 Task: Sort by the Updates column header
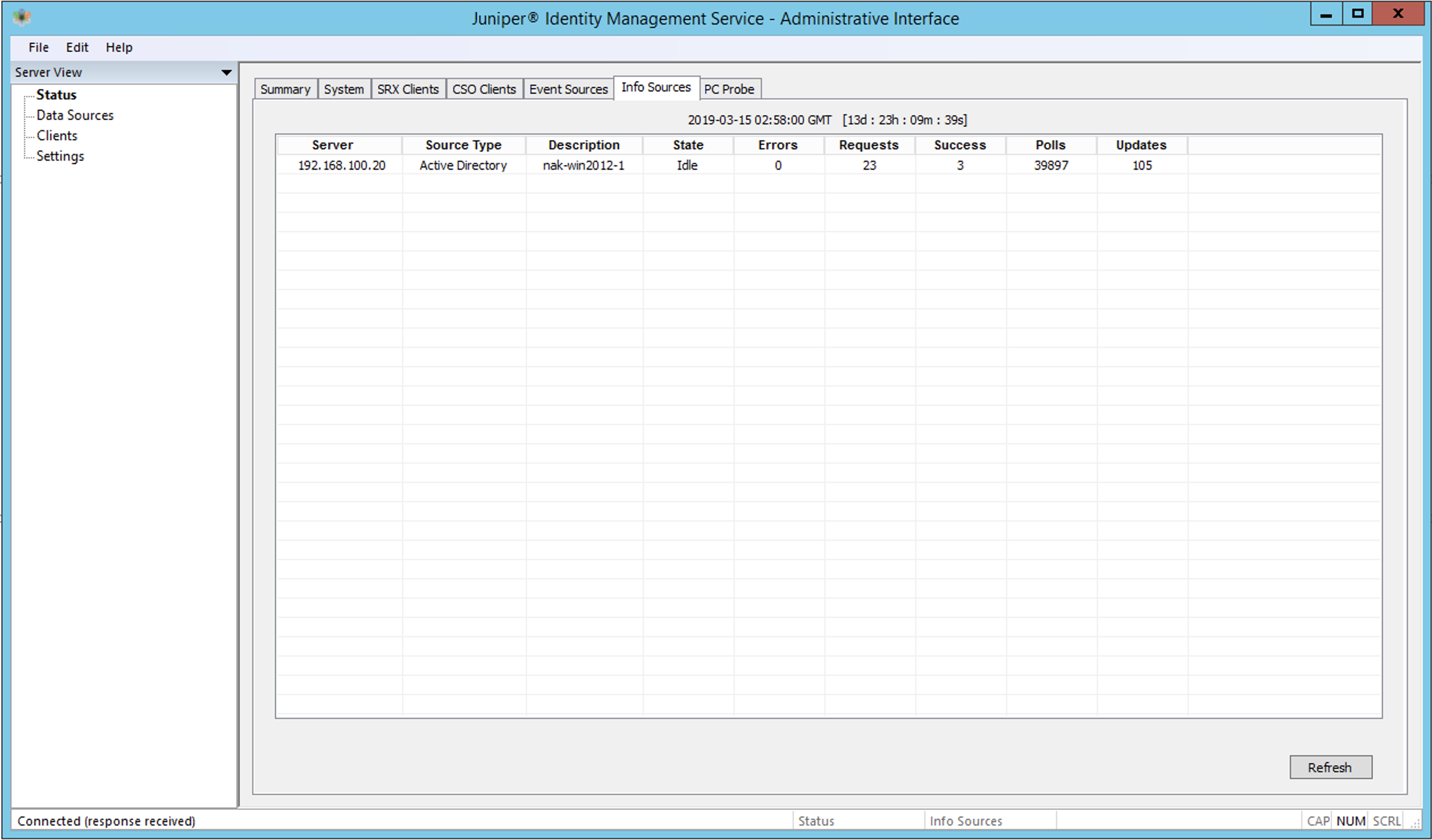tap(1142, 145)
